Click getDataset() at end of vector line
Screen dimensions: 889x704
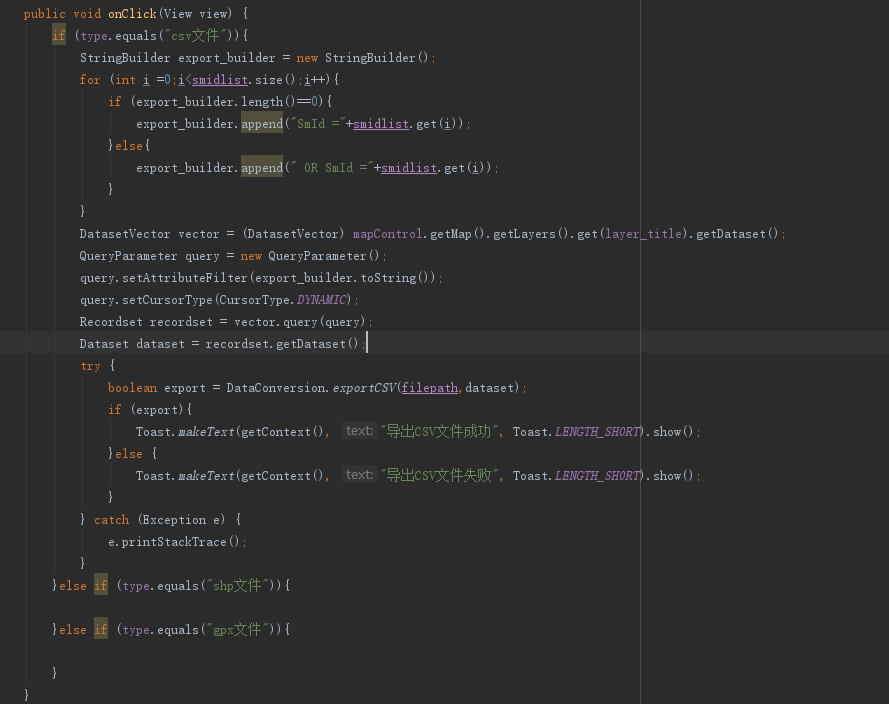(737, 234)
